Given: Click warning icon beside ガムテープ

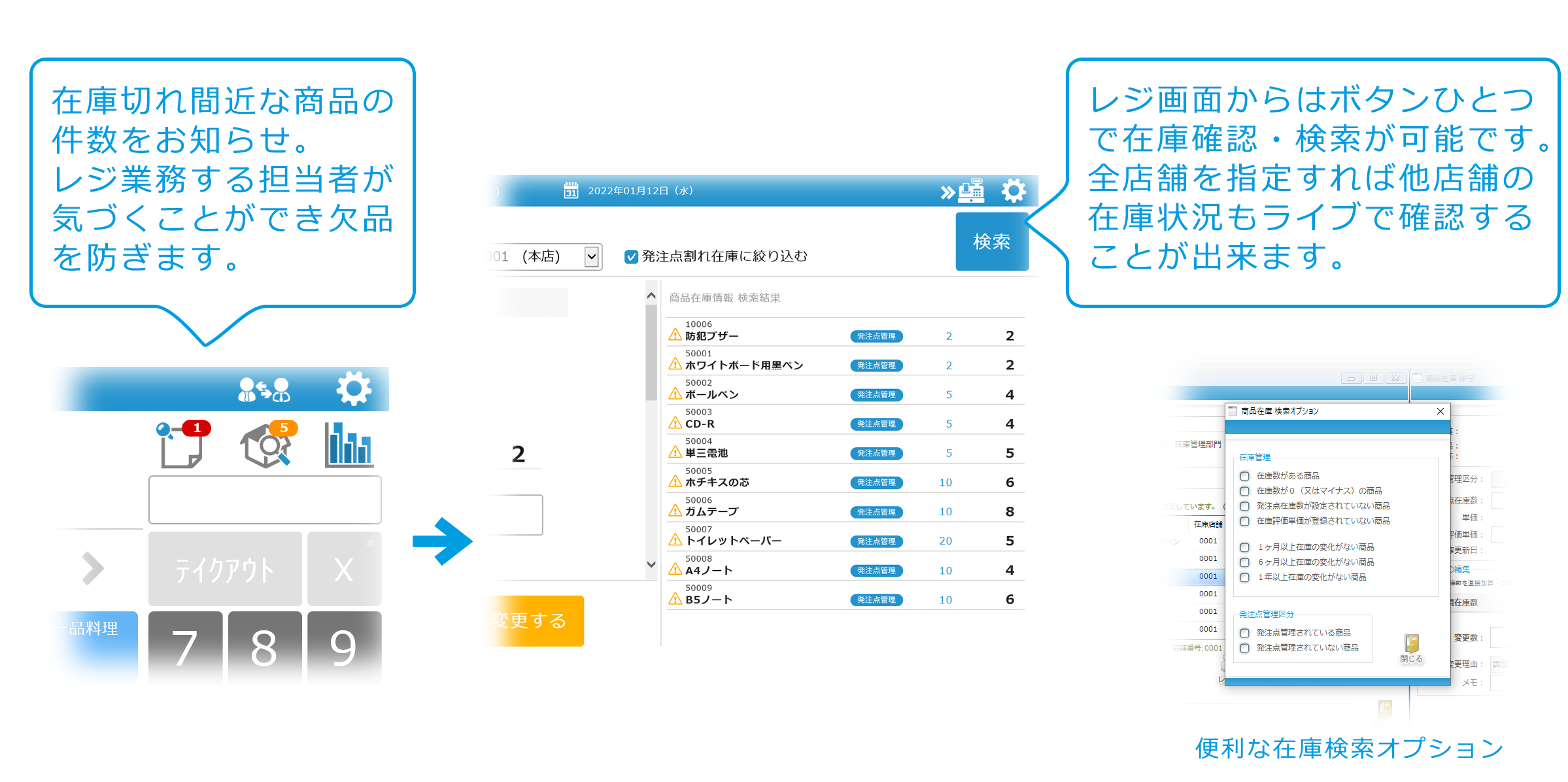Looking at the screenshot, I should tap(675, 511).
